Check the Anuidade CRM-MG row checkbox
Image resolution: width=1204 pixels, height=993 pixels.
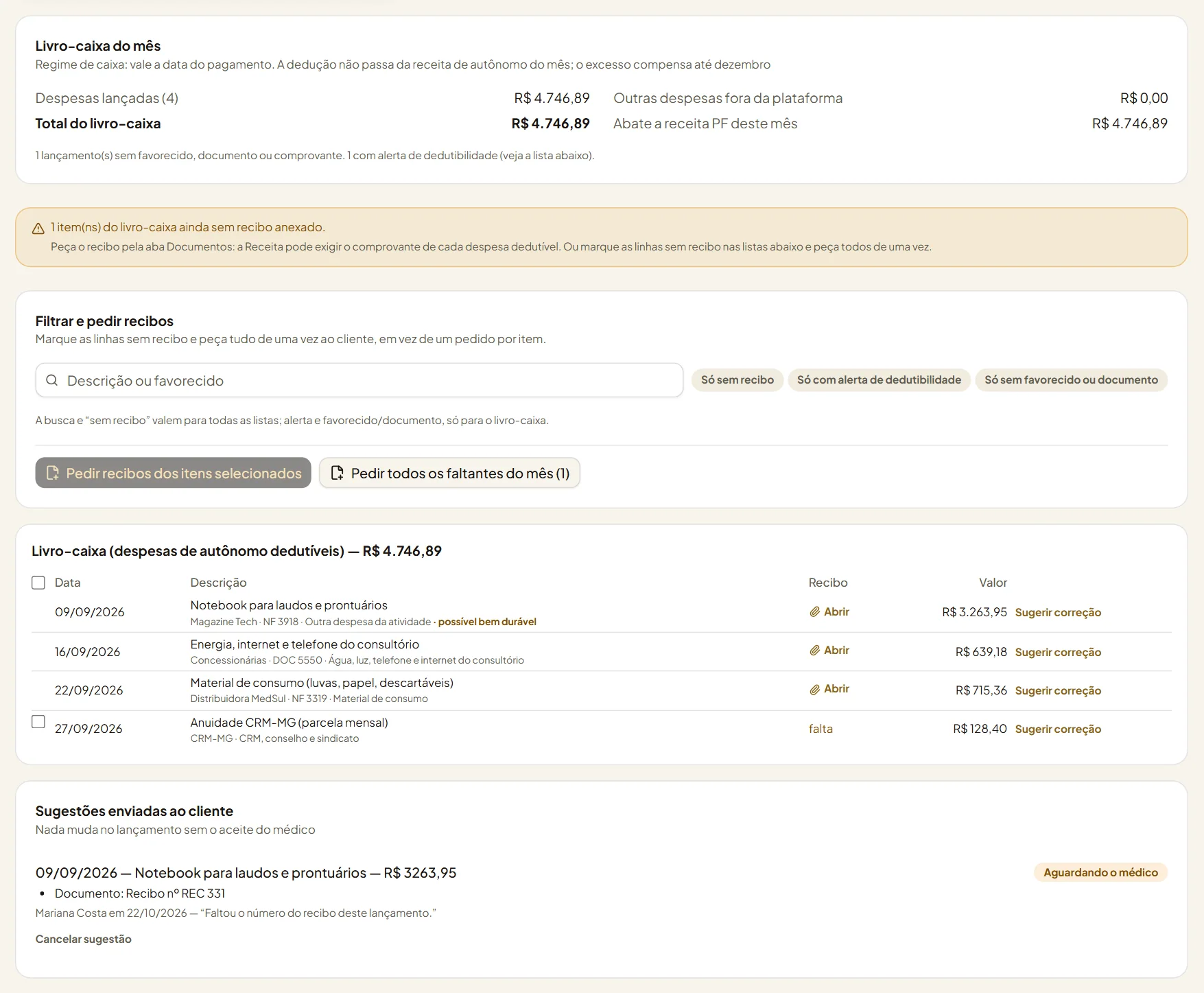point(38,722)
